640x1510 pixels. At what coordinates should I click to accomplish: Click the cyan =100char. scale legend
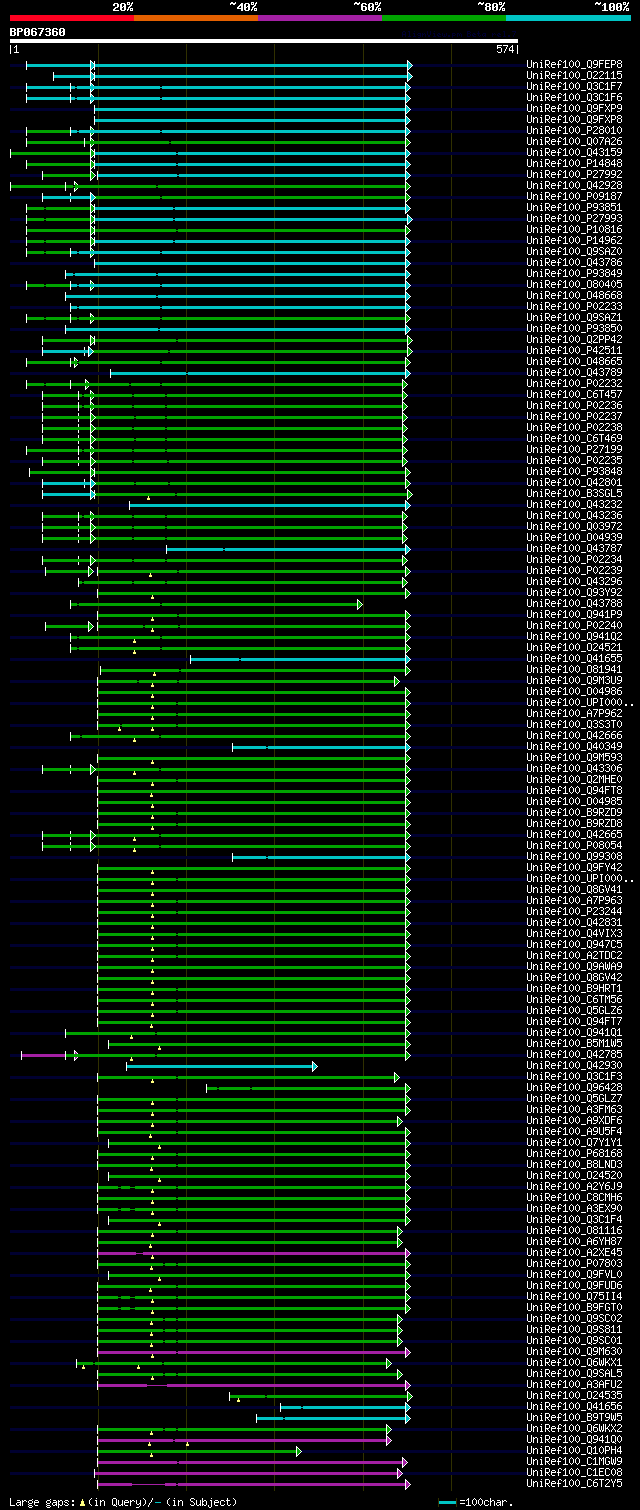476,1502
